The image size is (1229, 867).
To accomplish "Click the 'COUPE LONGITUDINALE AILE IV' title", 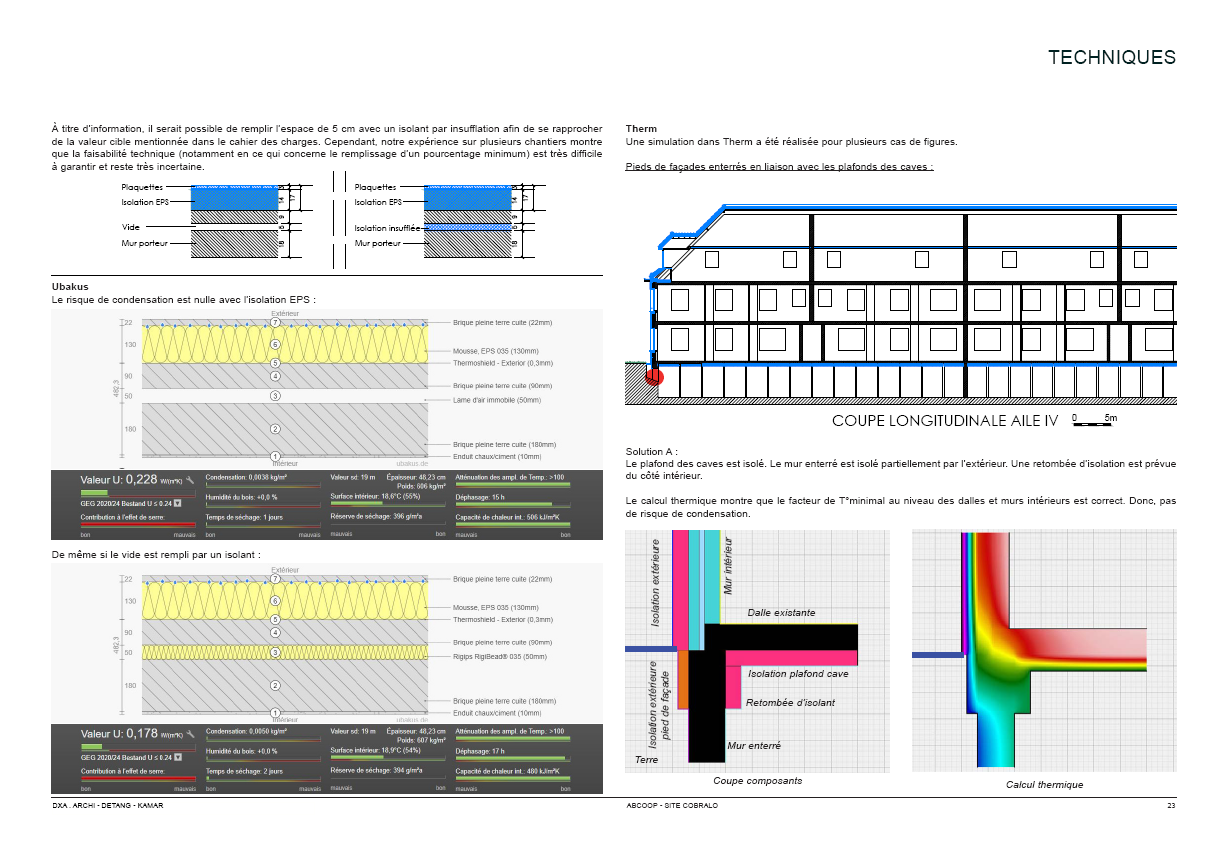I will [944, 421].
